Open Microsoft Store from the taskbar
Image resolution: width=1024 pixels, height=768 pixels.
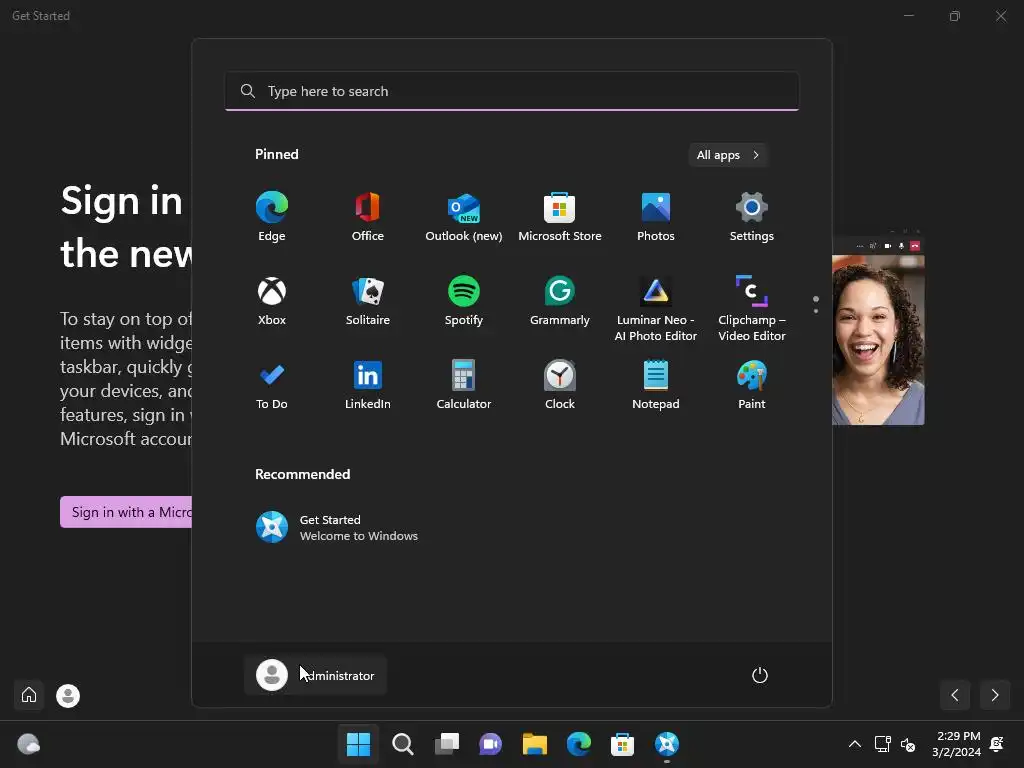[622, 744]
